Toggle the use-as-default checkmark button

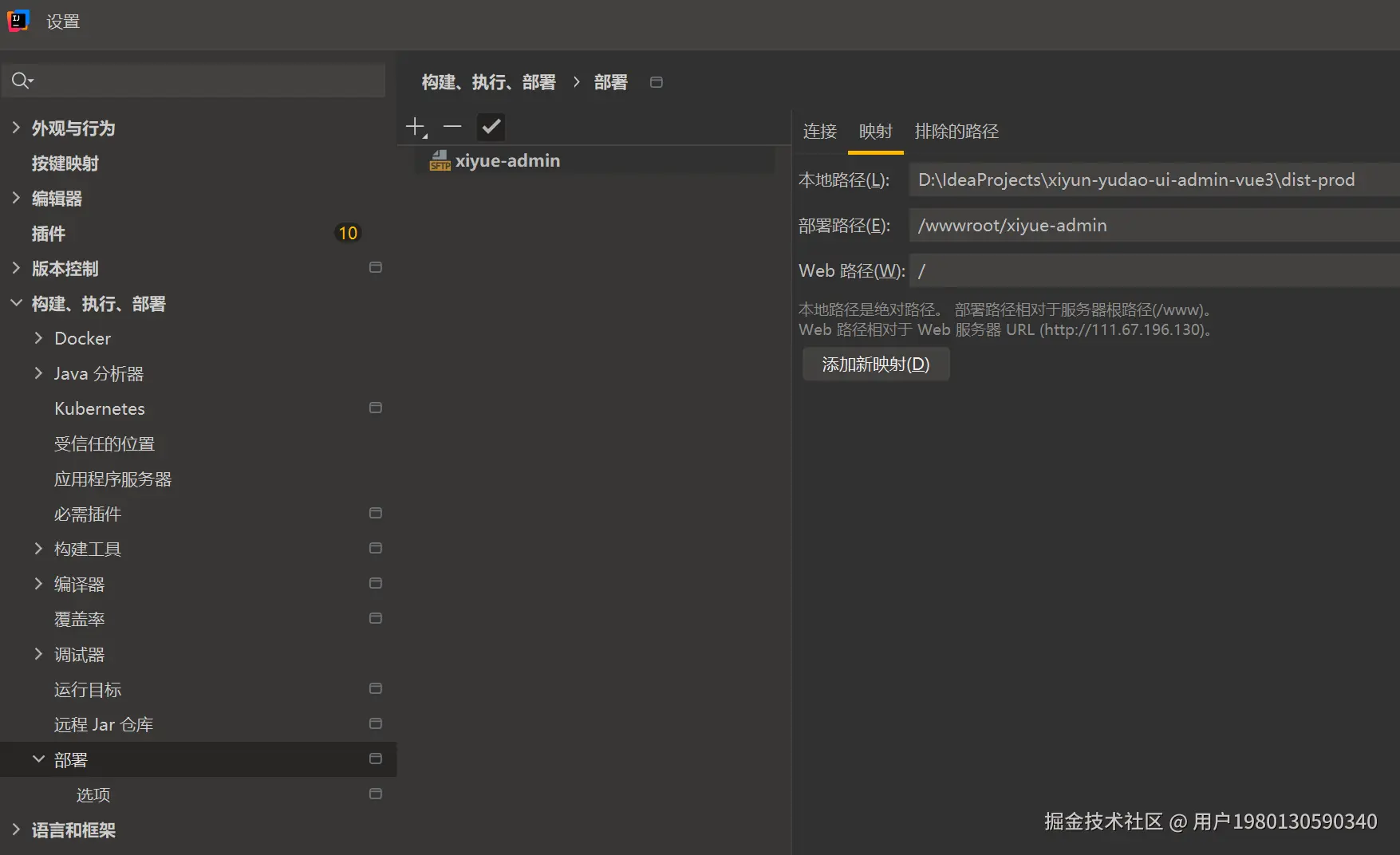click(491, 126)
